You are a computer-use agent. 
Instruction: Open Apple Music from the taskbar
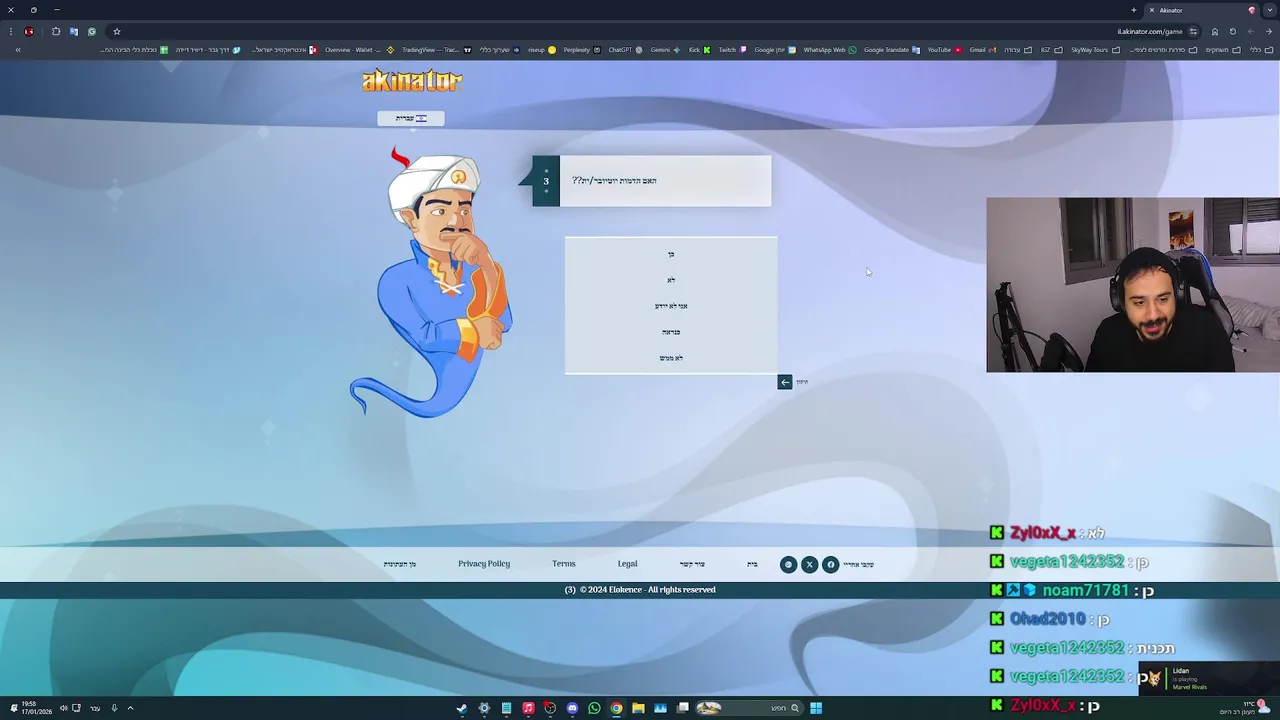tap(528, 708)
